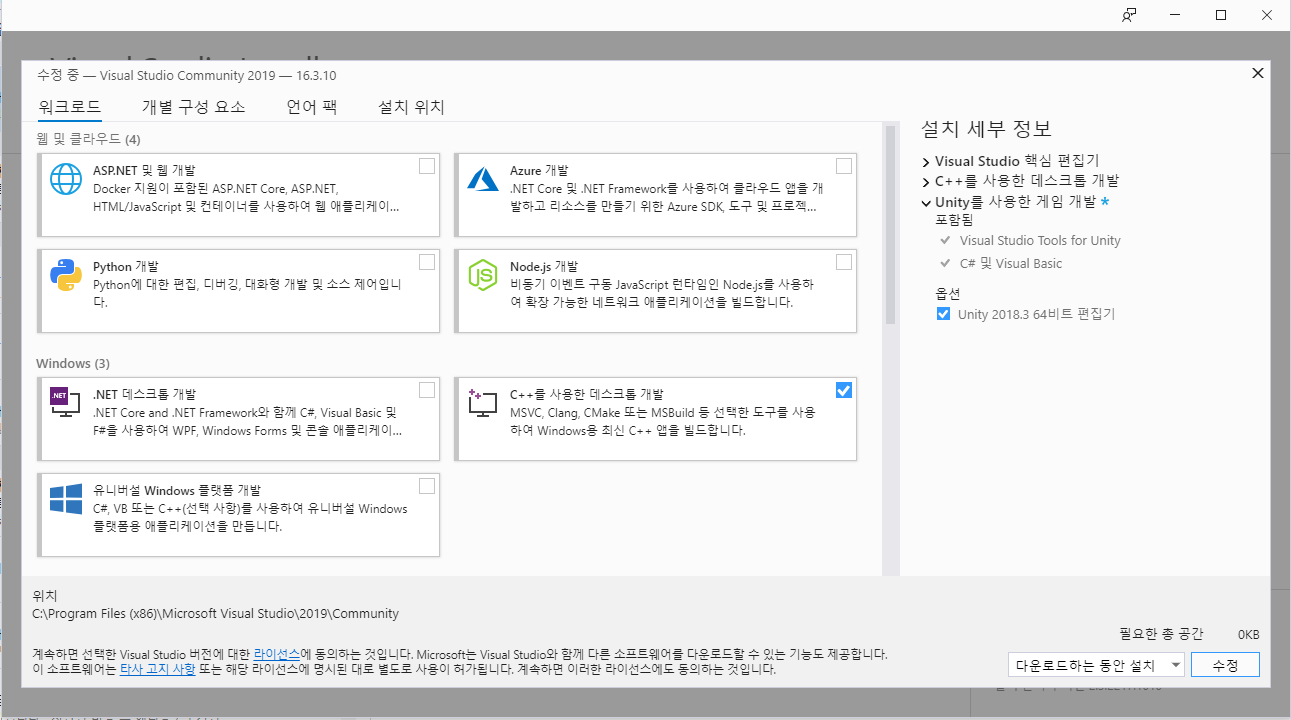Image resolution: width=1291 pixels, height=720 pixels.
Task: Expand C++를 사용한 데스크톱 개발 details
Action: click(x=926, y=181)
